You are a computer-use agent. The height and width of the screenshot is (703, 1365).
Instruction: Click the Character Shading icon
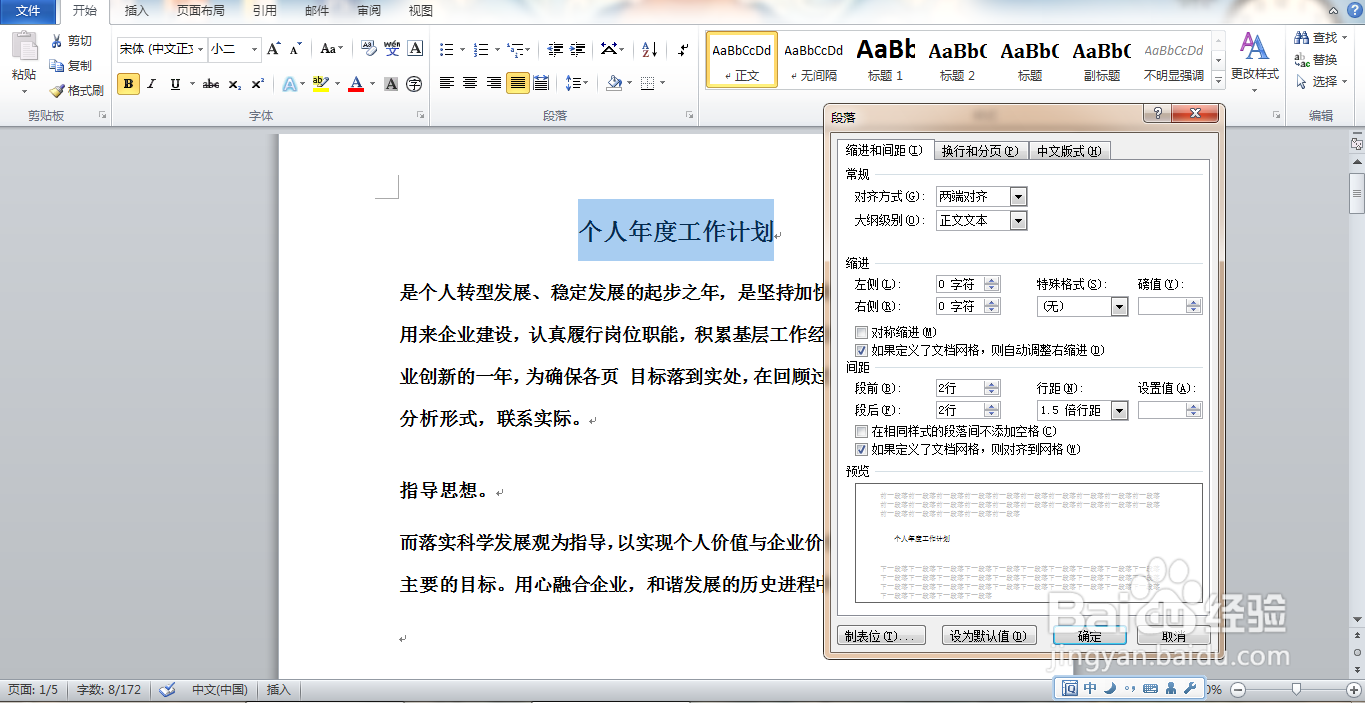pos(391,84)
